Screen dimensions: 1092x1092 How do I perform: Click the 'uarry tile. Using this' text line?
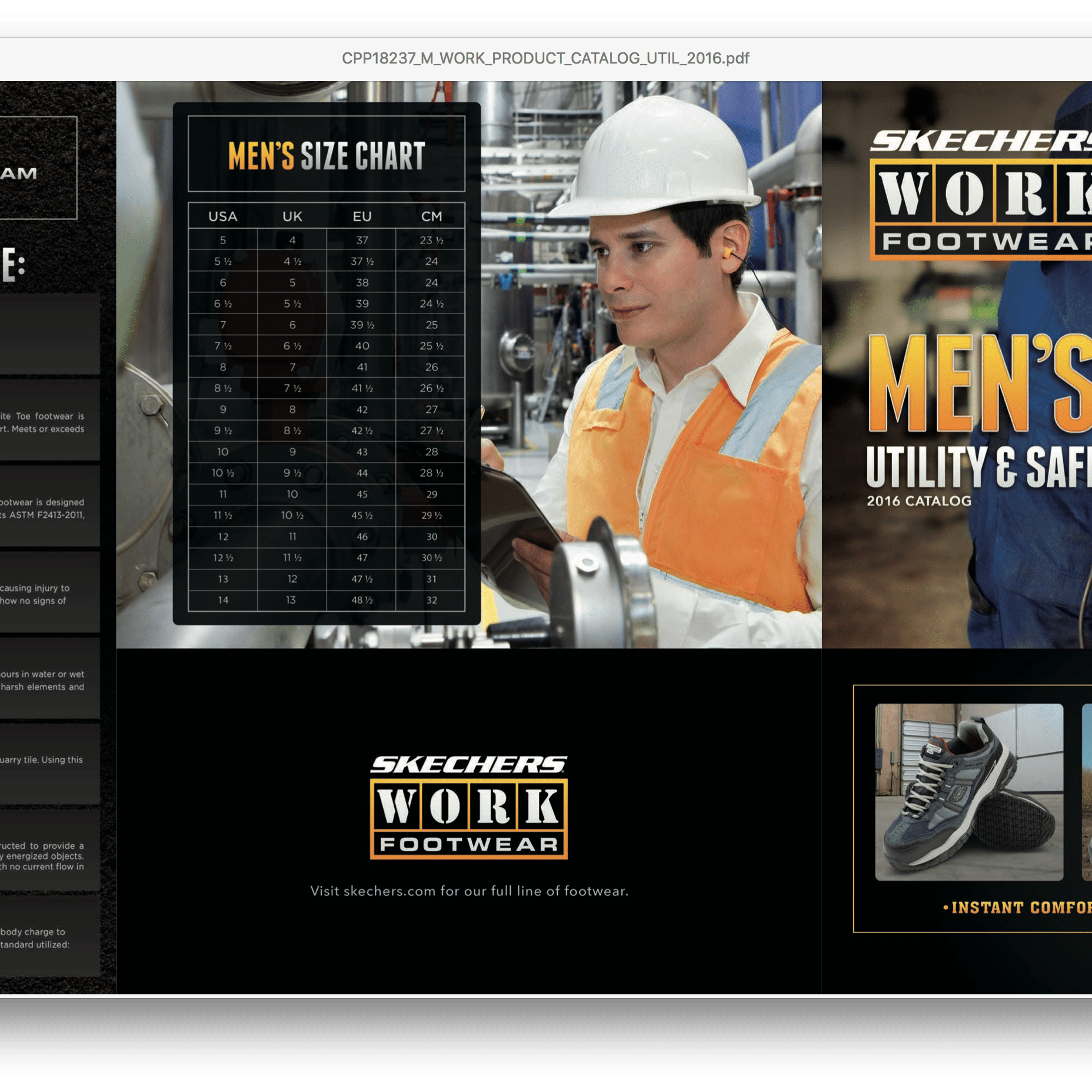(x=41, y=760)
